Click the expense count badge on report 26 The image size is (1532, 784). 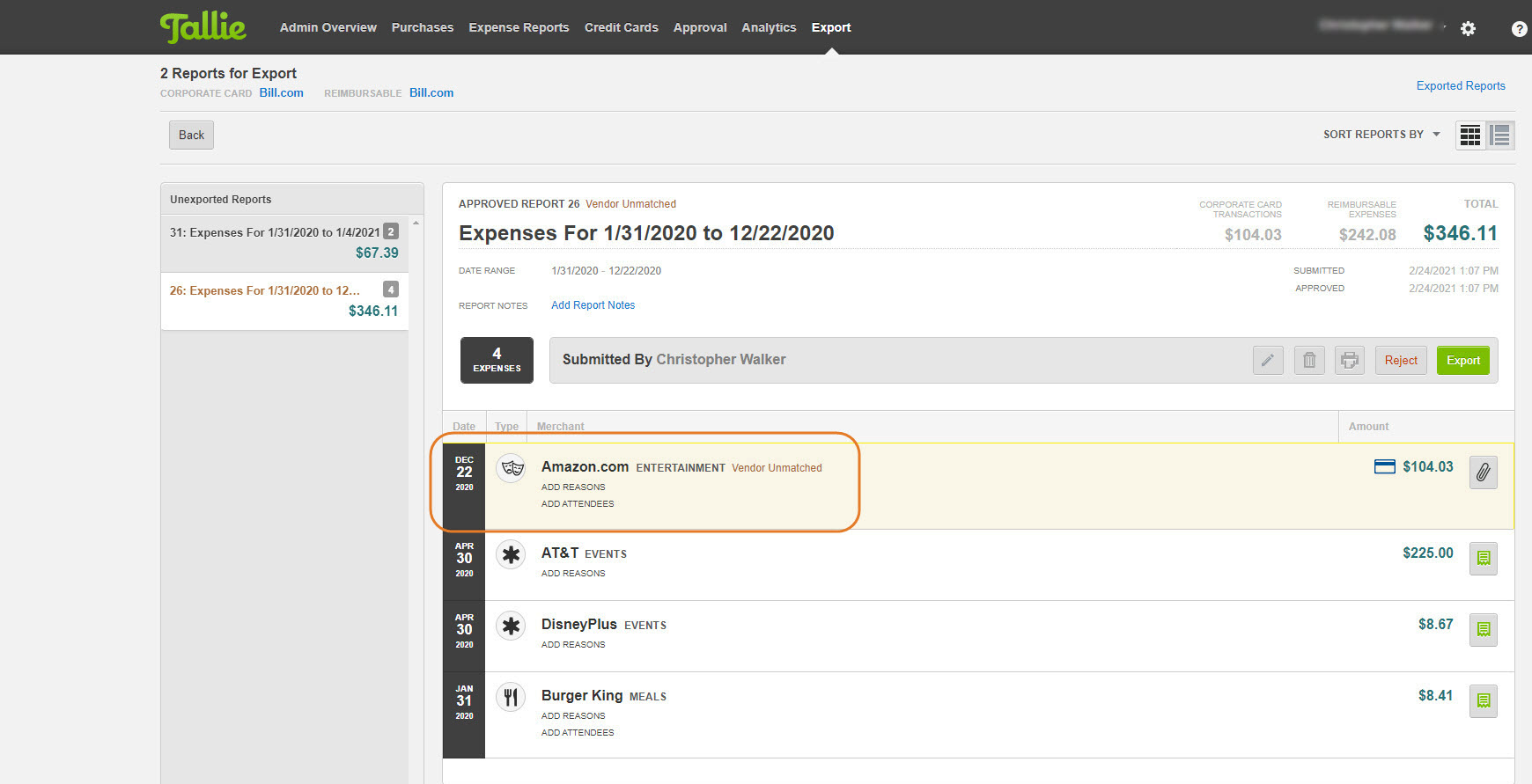(391, 289)
